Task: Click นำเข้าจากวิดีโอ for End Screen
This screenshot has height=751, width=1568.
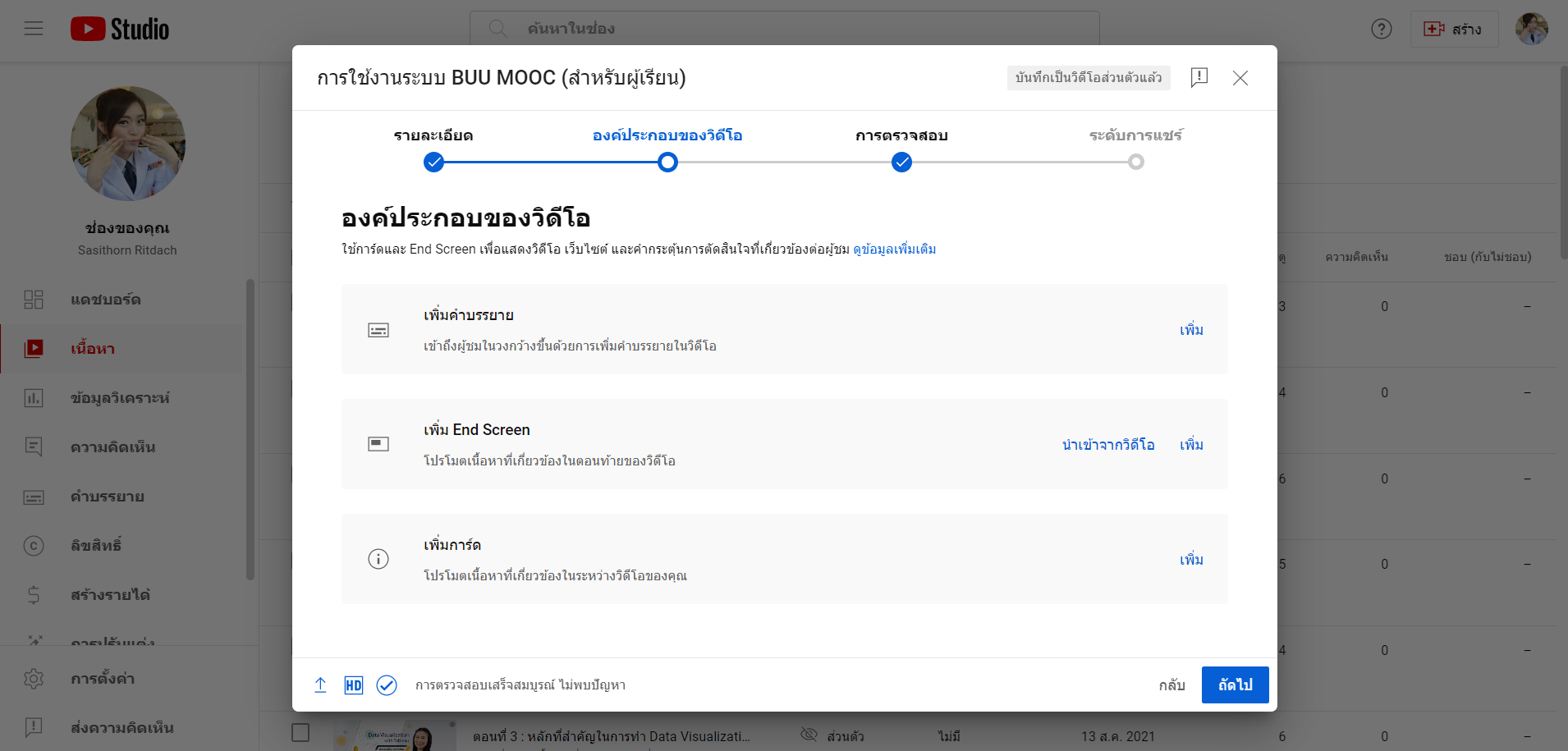Action: [1107, 445]
